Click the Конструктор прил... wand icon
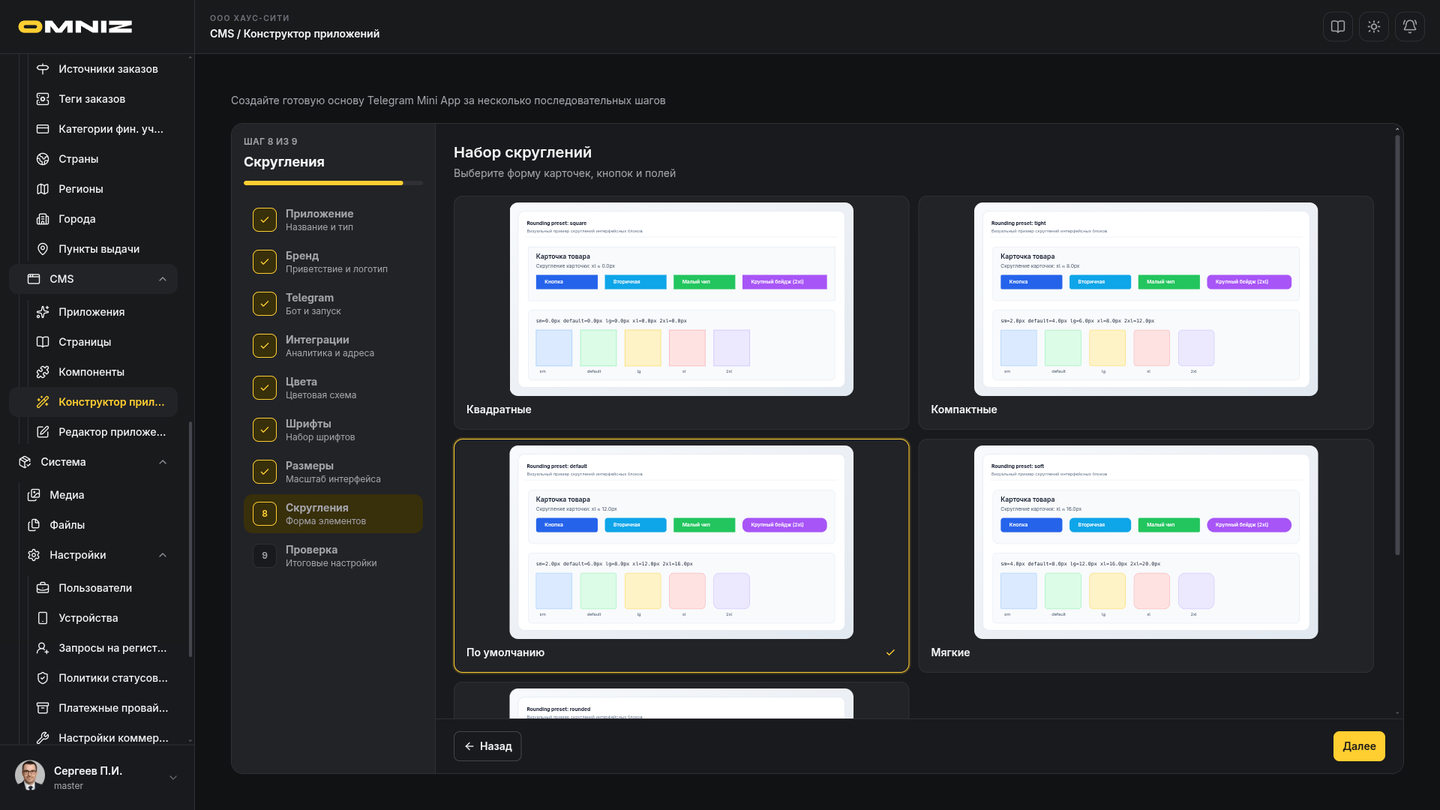Image resolution: width=1440 pixels, height=810 pixels. tap(43, 402)
